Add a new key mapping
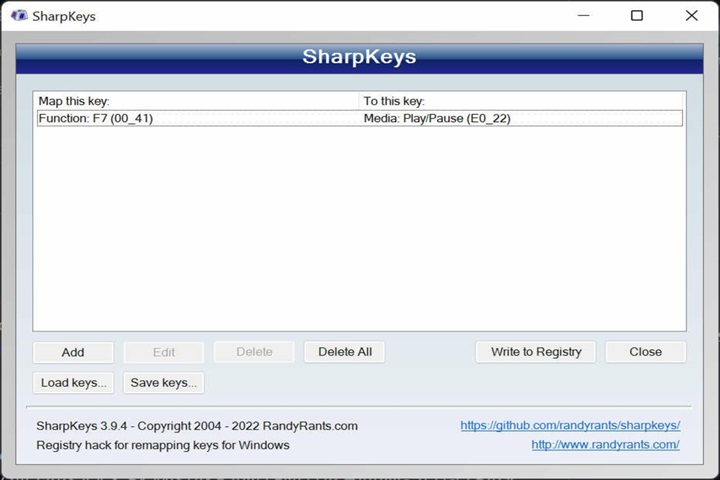The image size is (720, 480). pos(73,352)
